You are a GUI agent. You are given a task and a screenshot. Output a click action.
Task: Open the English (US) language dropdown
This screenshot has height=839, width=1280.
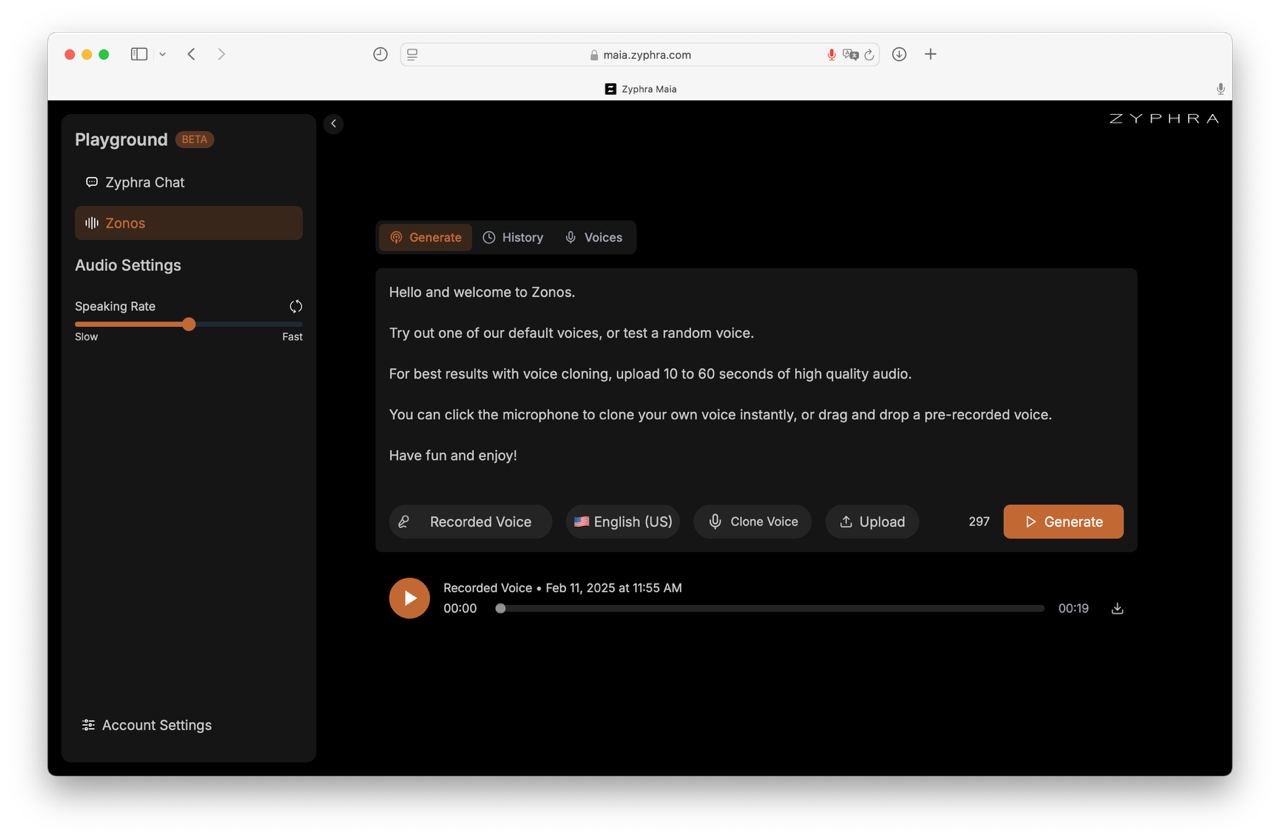623,522
